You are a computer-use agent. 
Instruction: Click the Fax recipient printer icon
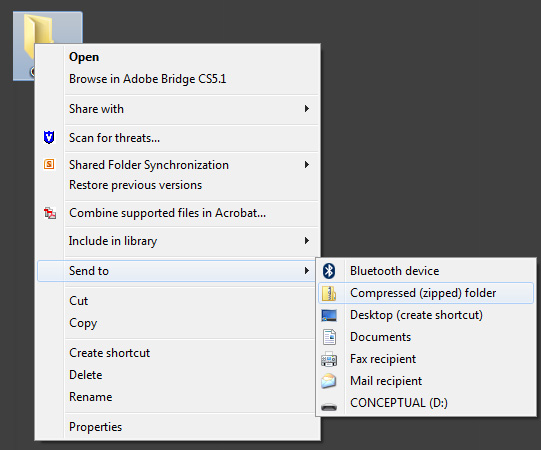click(329, 359)
